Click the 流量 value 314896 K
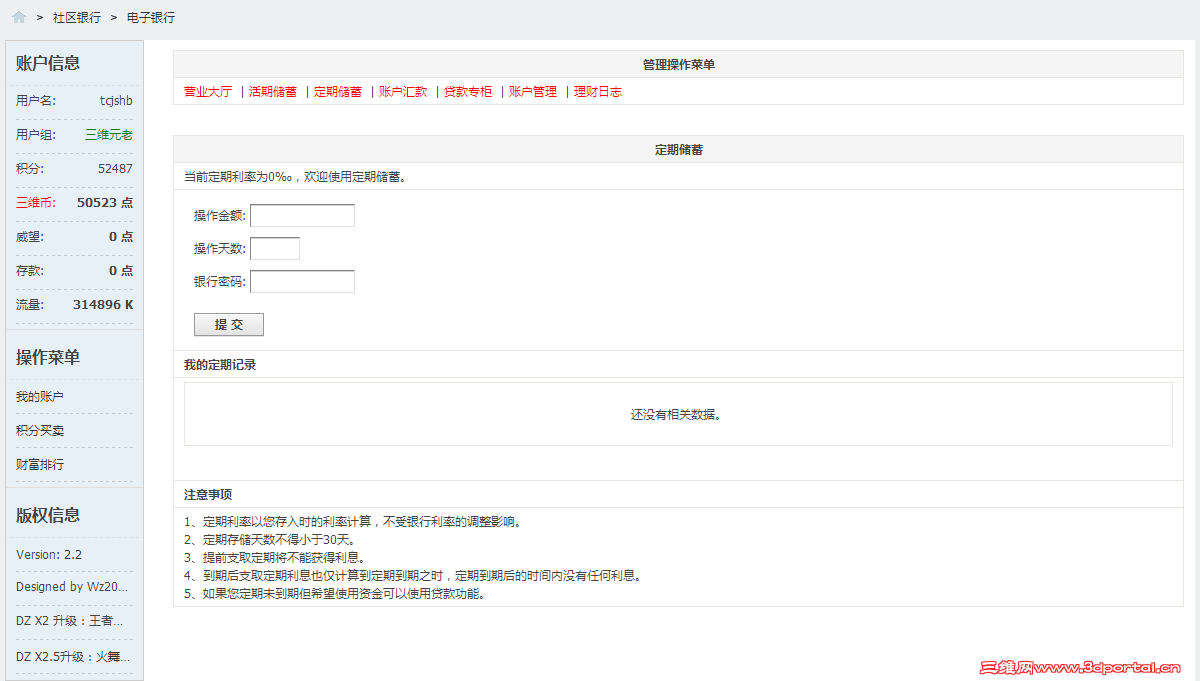The width and height of the screenshot is (1200, 681). tap(103, 305)
